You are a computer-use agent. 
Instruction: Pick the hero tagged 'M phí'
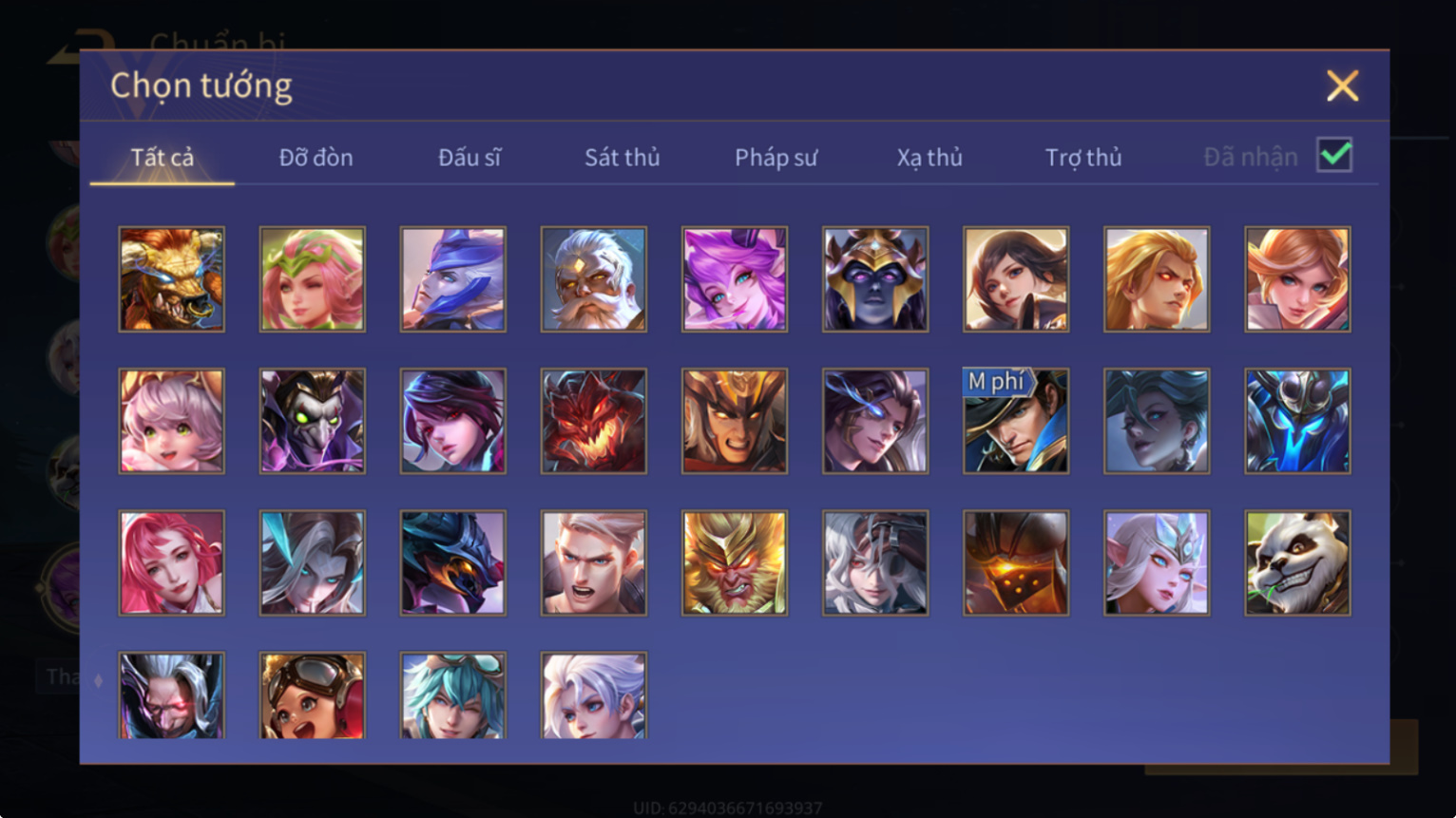point(1016,421)
